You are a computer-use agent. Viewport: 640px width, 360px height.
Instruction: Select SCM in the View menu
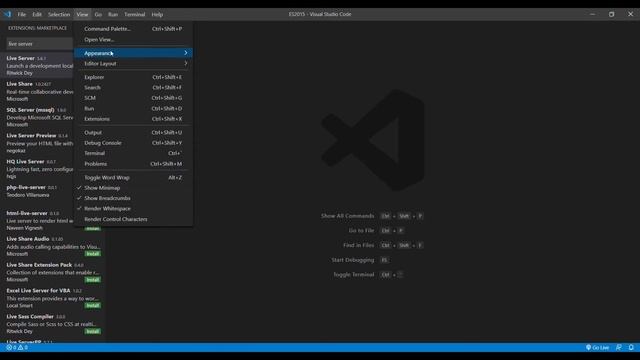tap(133, 98)
